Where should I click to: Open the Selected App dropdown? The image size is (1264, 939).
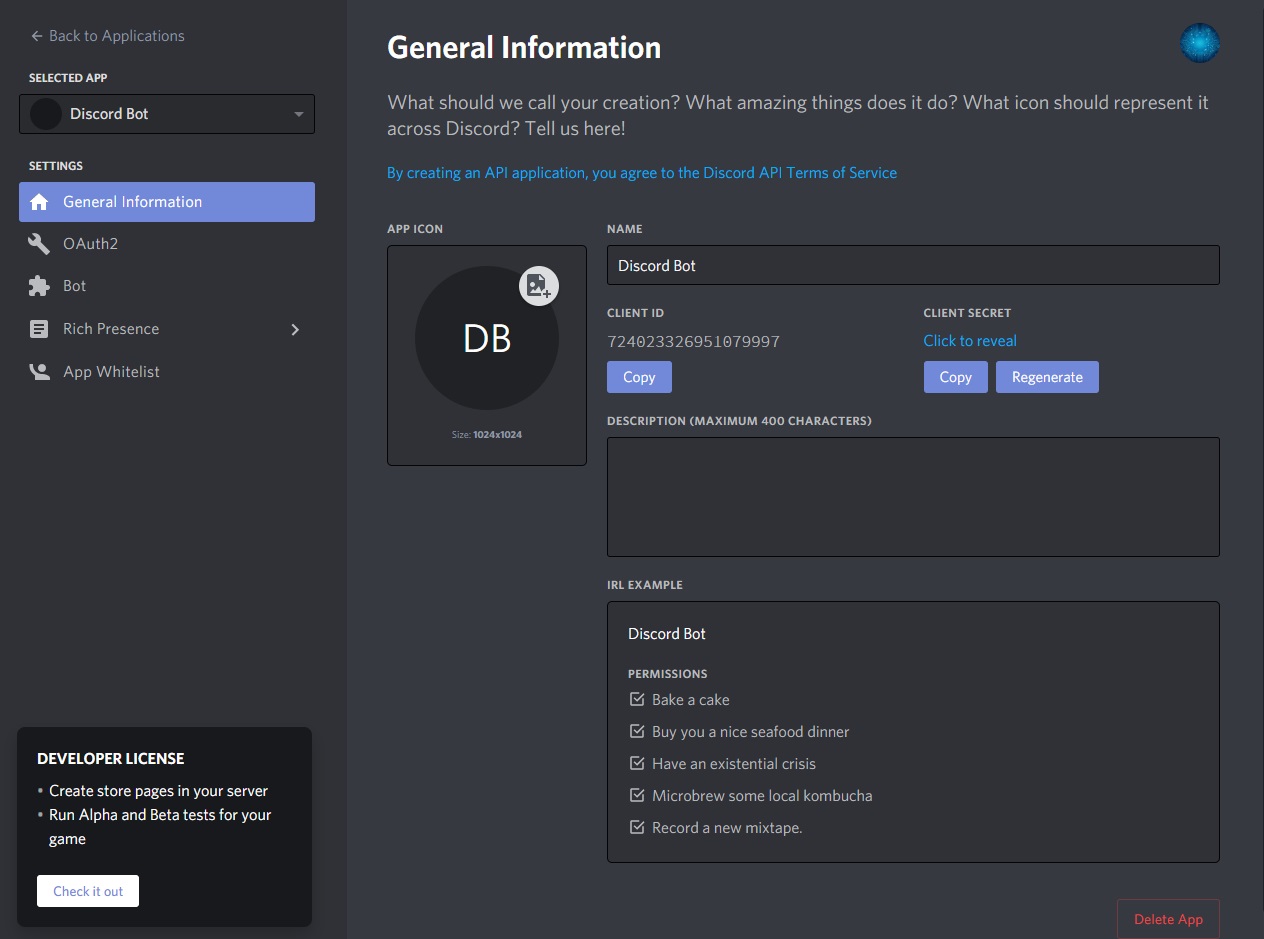[x=167, y=114]
